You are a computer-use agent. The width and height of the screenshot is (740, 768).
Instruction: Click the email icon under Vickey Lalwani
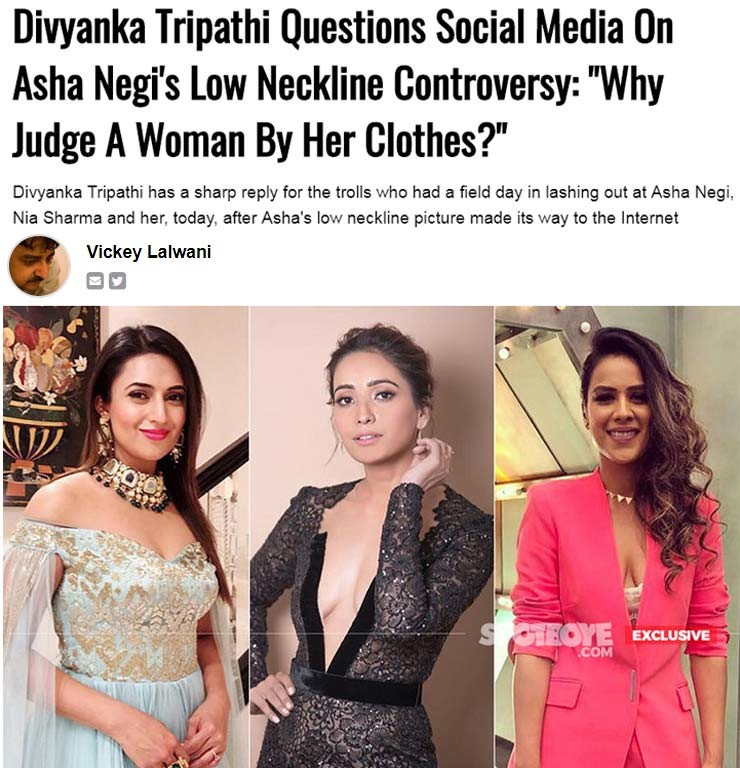point(95,281)
